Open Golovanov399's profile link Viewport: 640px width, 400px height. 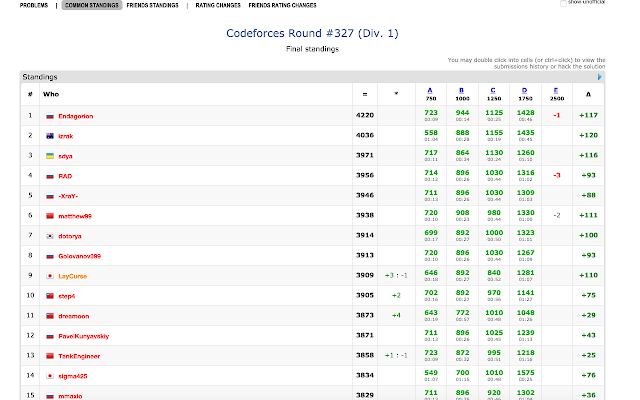(80, 256)
